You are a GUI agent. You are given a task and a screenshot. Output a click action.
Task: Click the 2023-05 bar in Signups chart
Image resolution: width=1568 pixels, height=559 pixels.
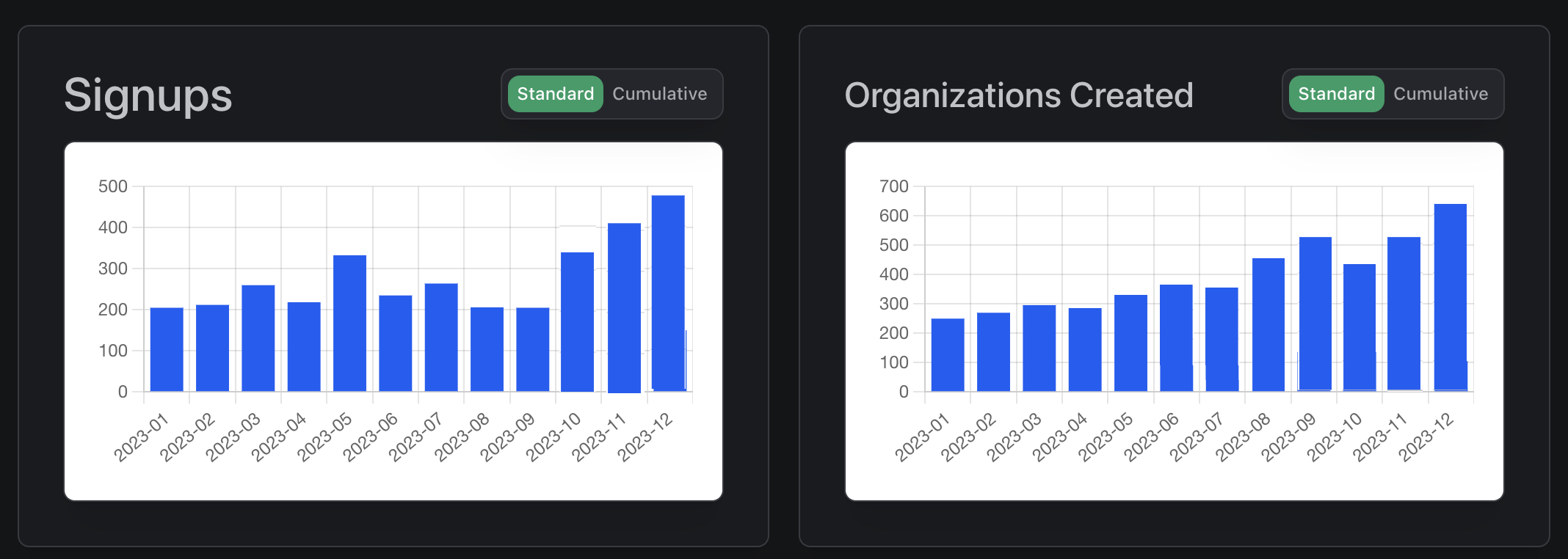pyautogui.click(x=349, y=323)
